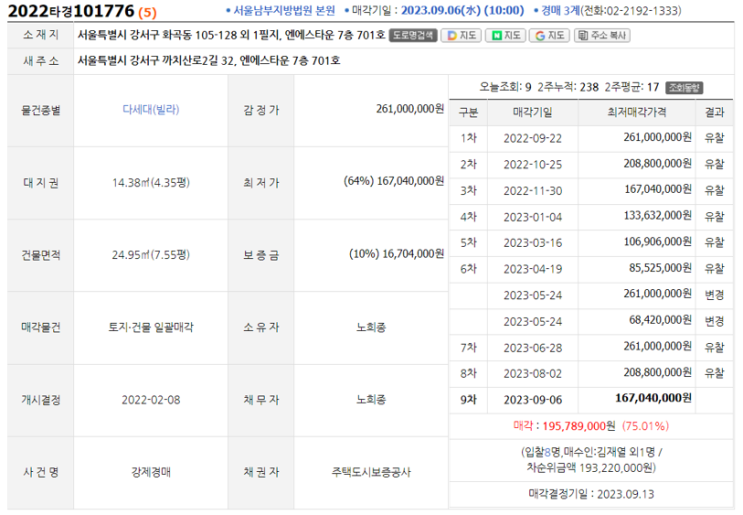Viewport: 743px width, 515px height.
Task: Click the 9차 bold price 167,040,000원
Action: [x=653, y=398]
